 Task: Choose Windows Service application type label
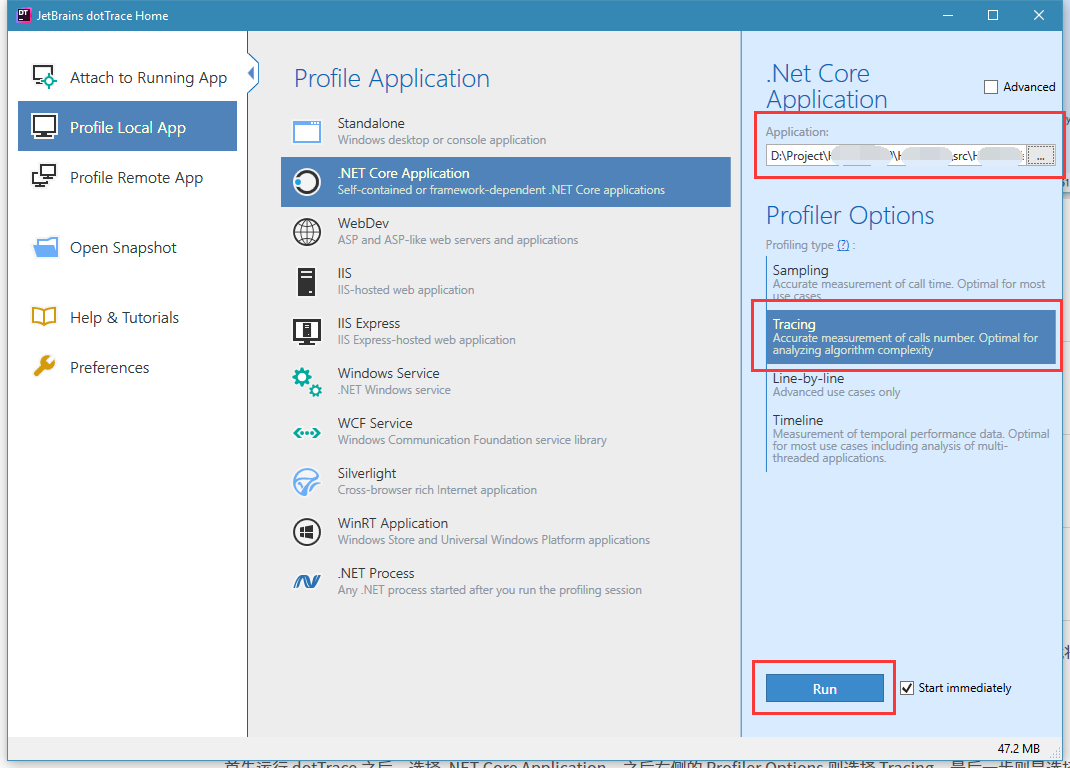click(x=388, y=373)
